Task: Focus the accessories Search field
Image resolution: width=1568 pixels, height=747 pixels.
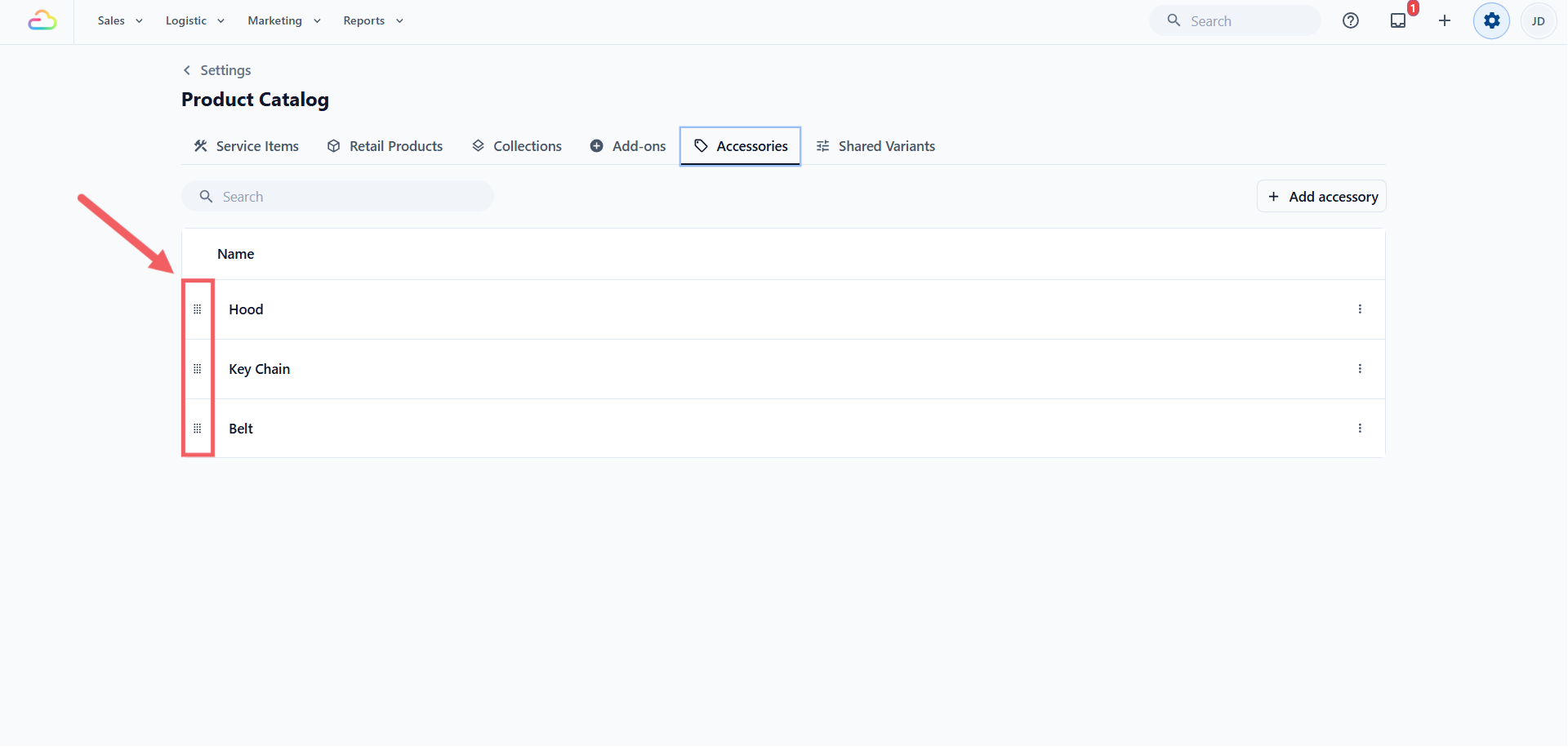Action: point(337,197)
